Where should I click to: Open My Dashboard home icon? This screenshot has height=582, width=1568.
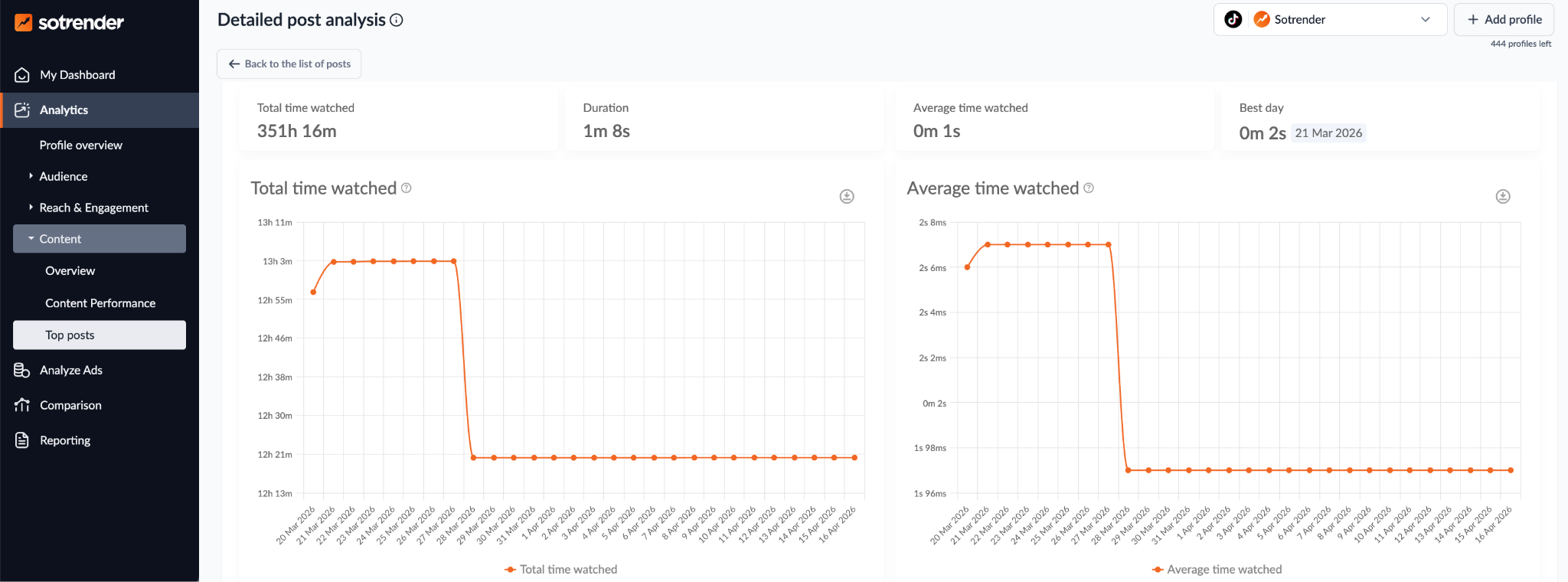tap(22, 75)
